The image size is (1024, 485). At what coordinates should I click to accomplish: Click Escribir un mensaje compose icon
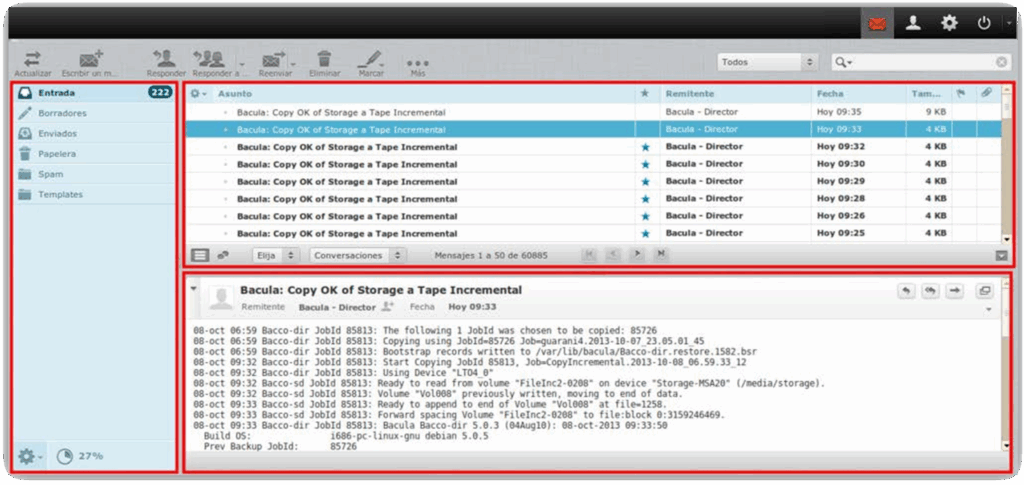(x=90, y=64)
